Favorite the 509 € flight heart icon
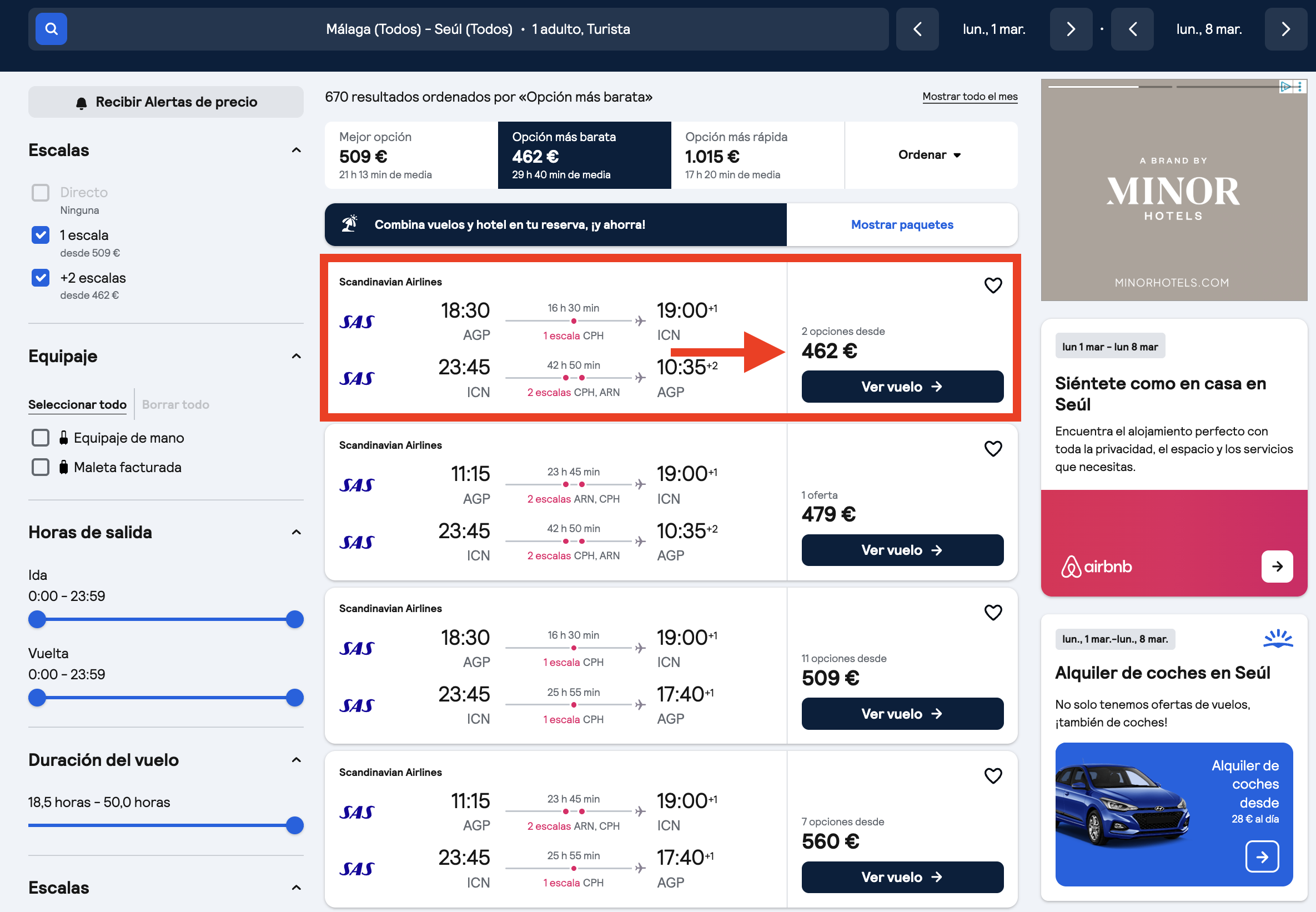 pos(993,612)
